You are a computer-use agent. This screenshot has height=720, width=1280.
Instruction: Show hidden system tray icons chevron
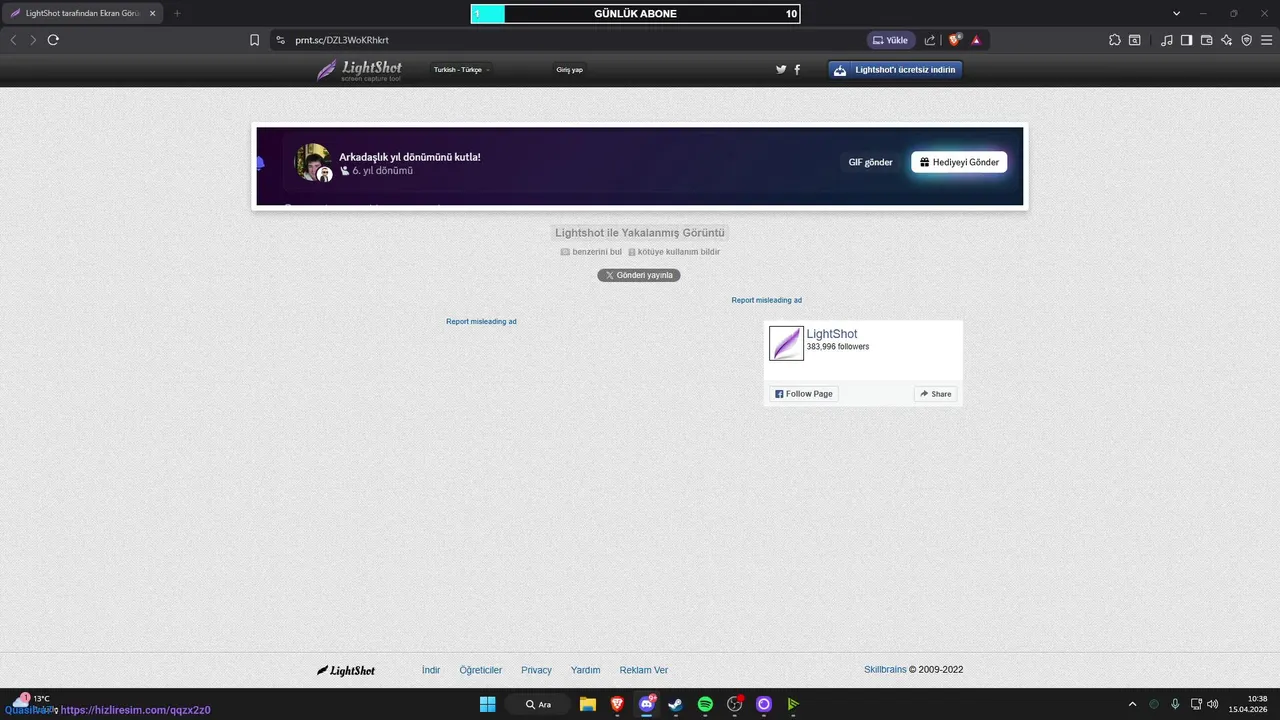click(x=1132, y=704)
